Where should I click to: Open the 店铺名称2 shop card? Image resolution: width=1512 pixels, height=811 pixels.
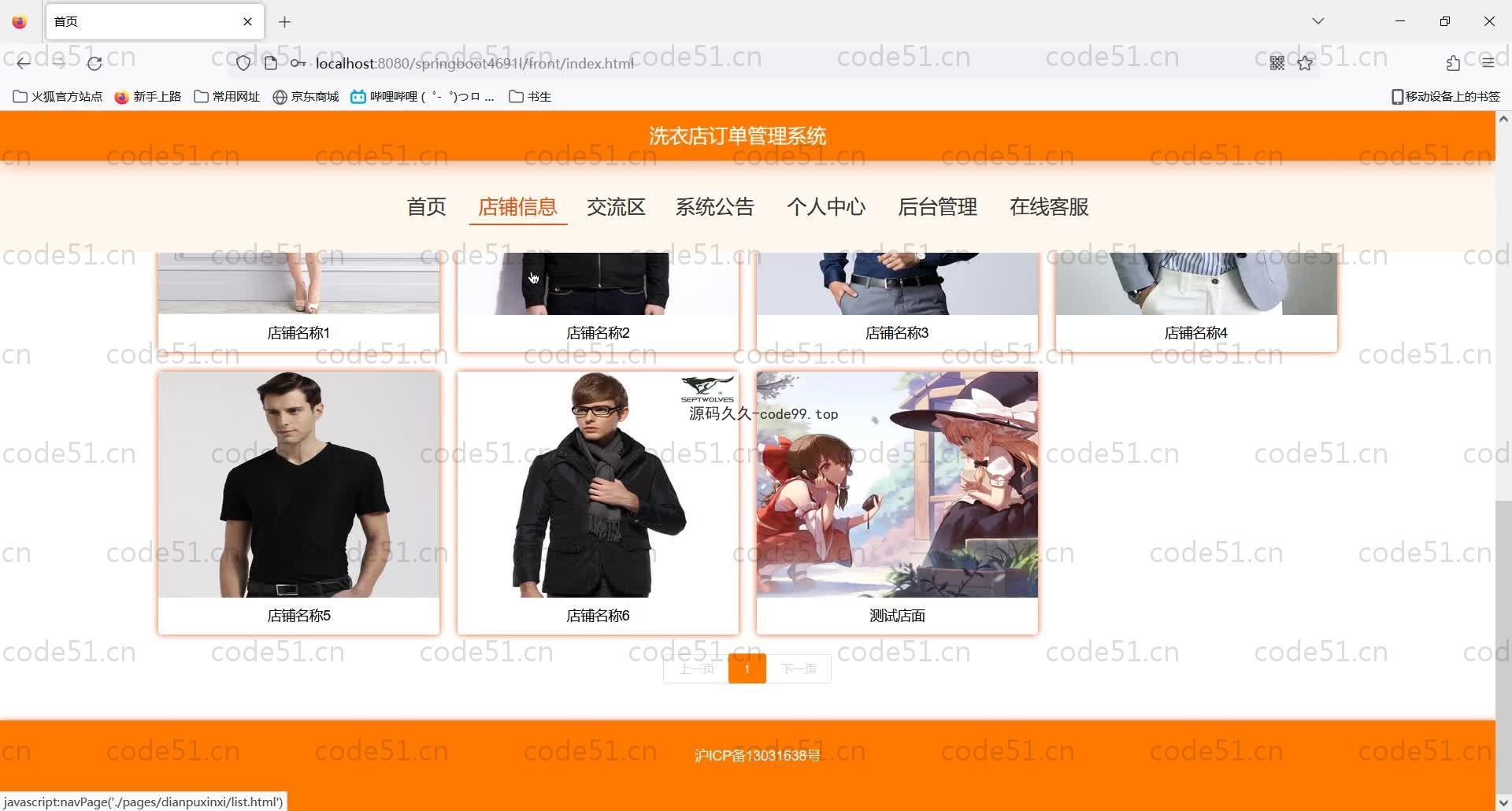[598, 302]
